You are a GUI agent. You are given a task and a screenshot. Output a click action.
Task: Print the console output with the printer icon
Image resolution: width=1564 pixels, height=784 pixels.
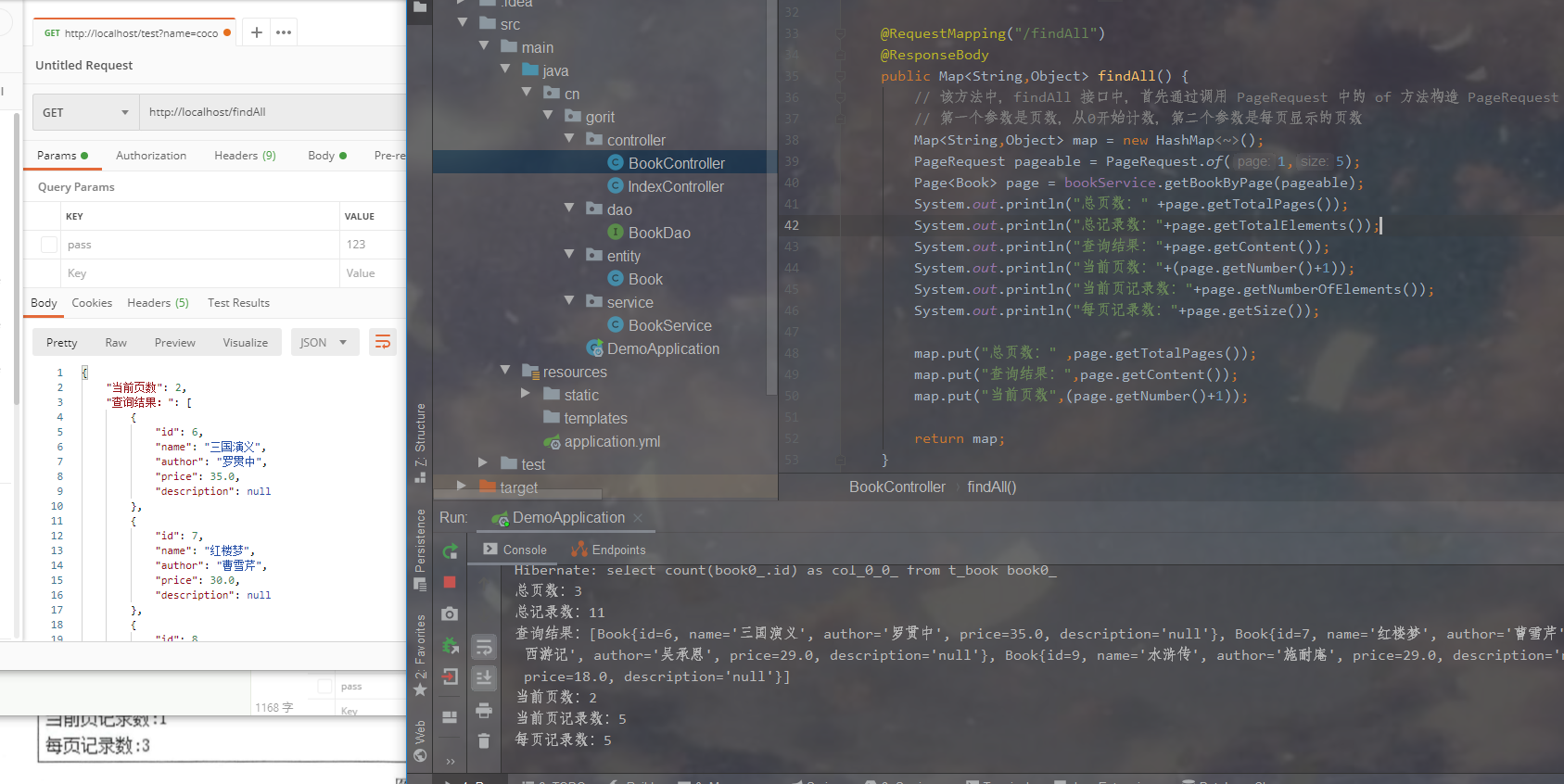point(484,711)
